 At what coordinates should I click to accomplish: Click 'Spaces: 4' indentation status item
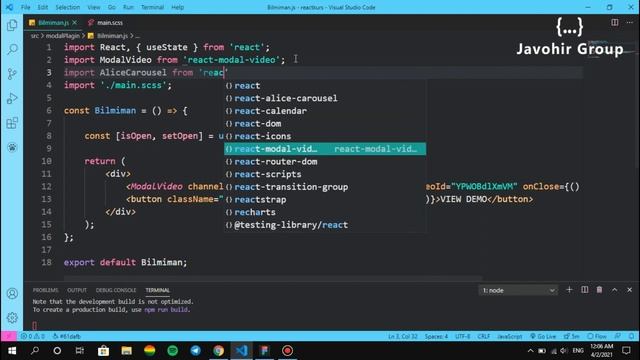(x=436, y=336)
